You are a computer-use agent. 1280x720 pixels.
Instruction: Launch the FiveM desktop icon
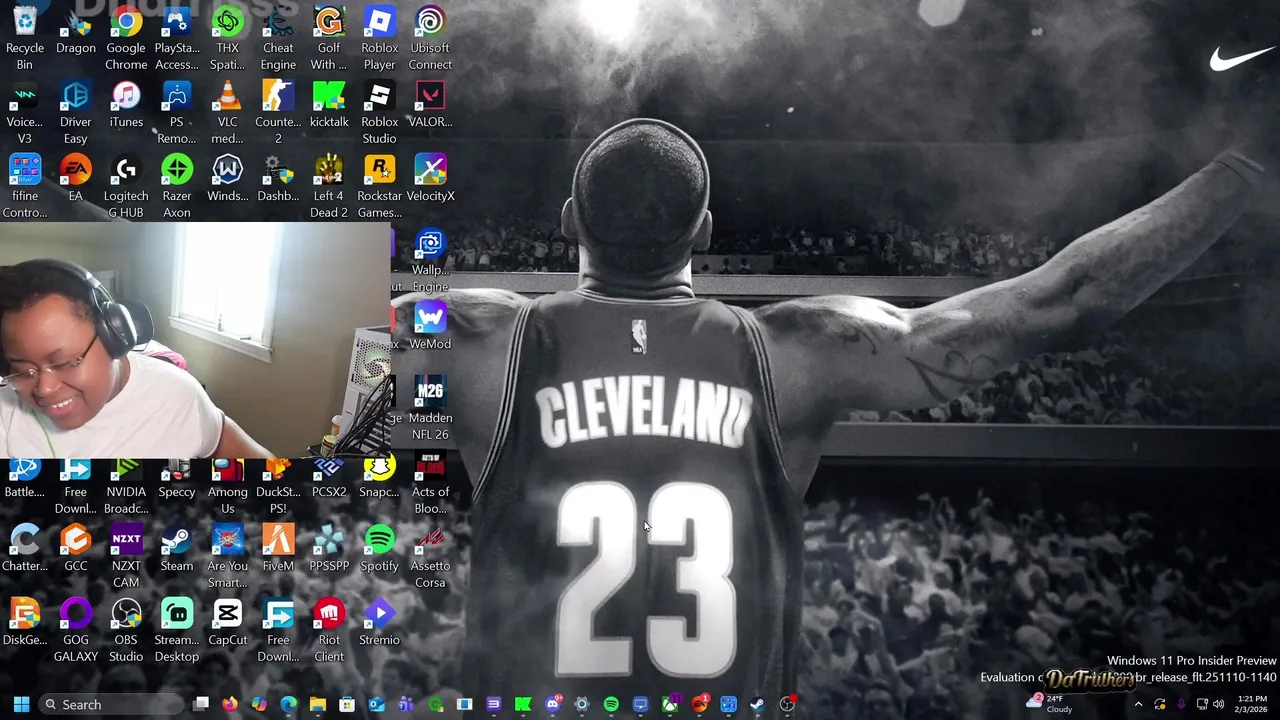coord(278,549)
